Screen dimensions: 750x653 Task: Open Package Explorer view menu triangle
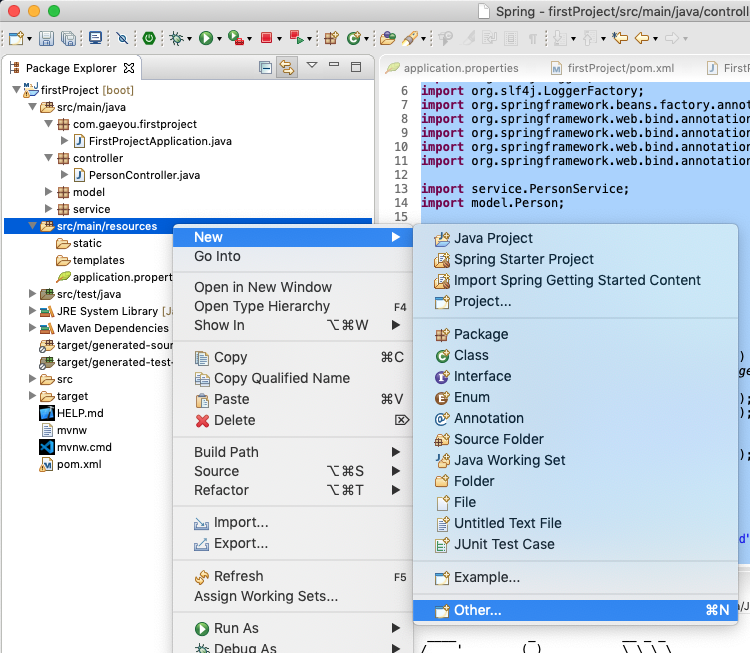[312, 65]
